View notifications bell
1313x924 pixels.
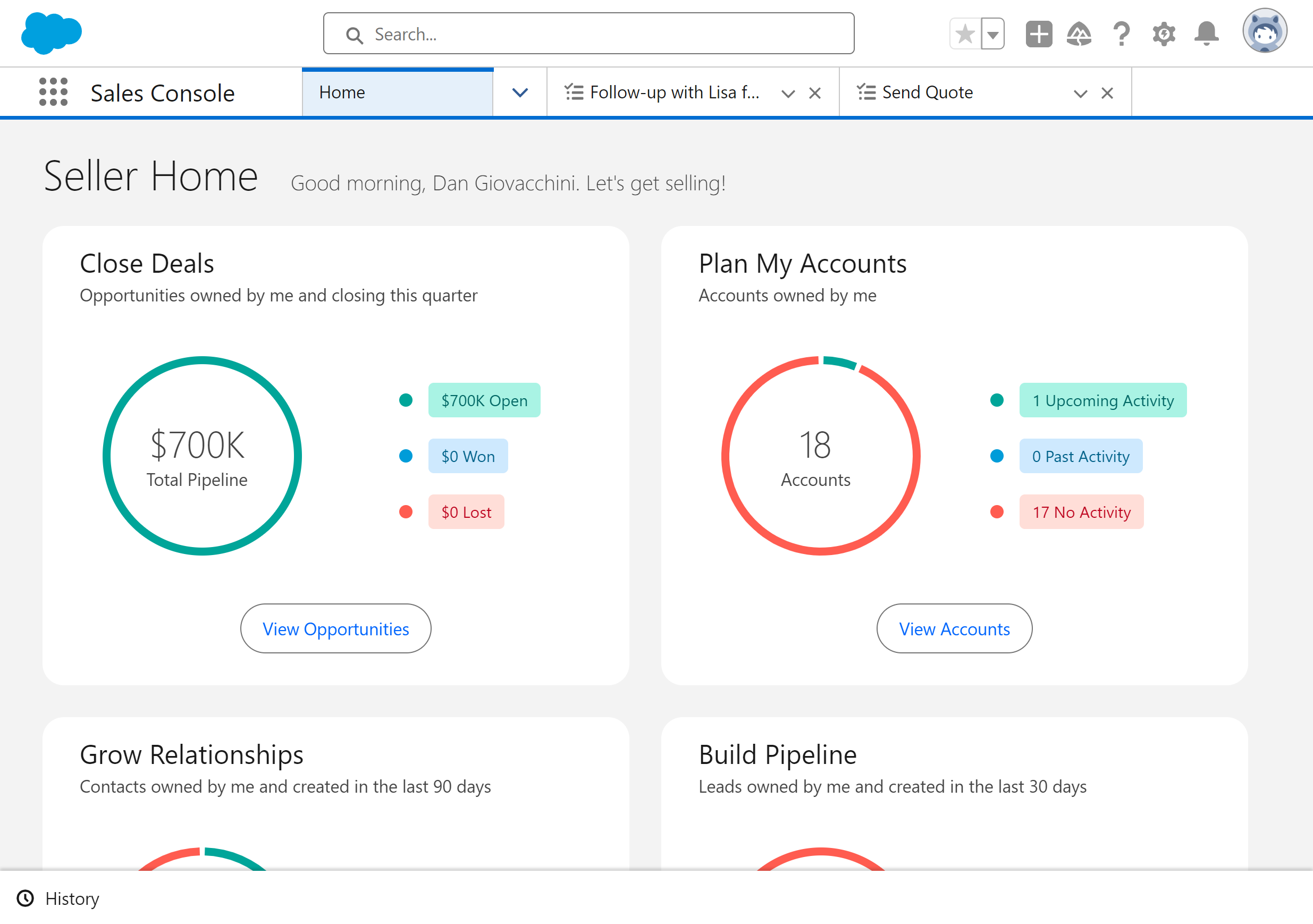point(1206,33)
